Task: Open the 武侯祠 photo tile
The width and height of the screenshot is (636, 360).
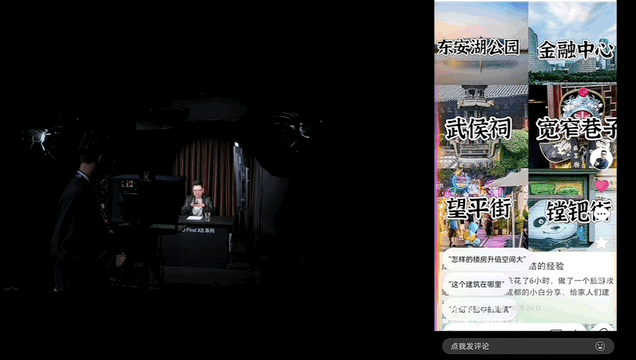Action: click(481, 126)
